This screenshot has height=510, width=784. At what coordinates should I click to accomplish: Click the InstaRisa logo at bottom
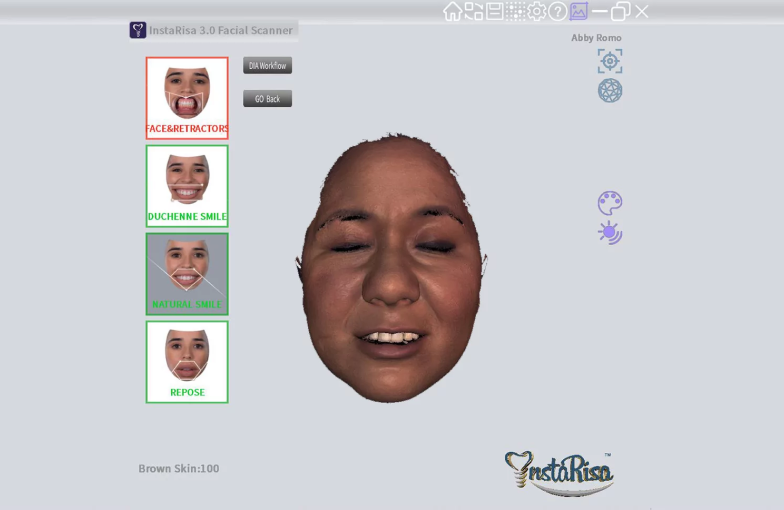click(x=559, y=473)
